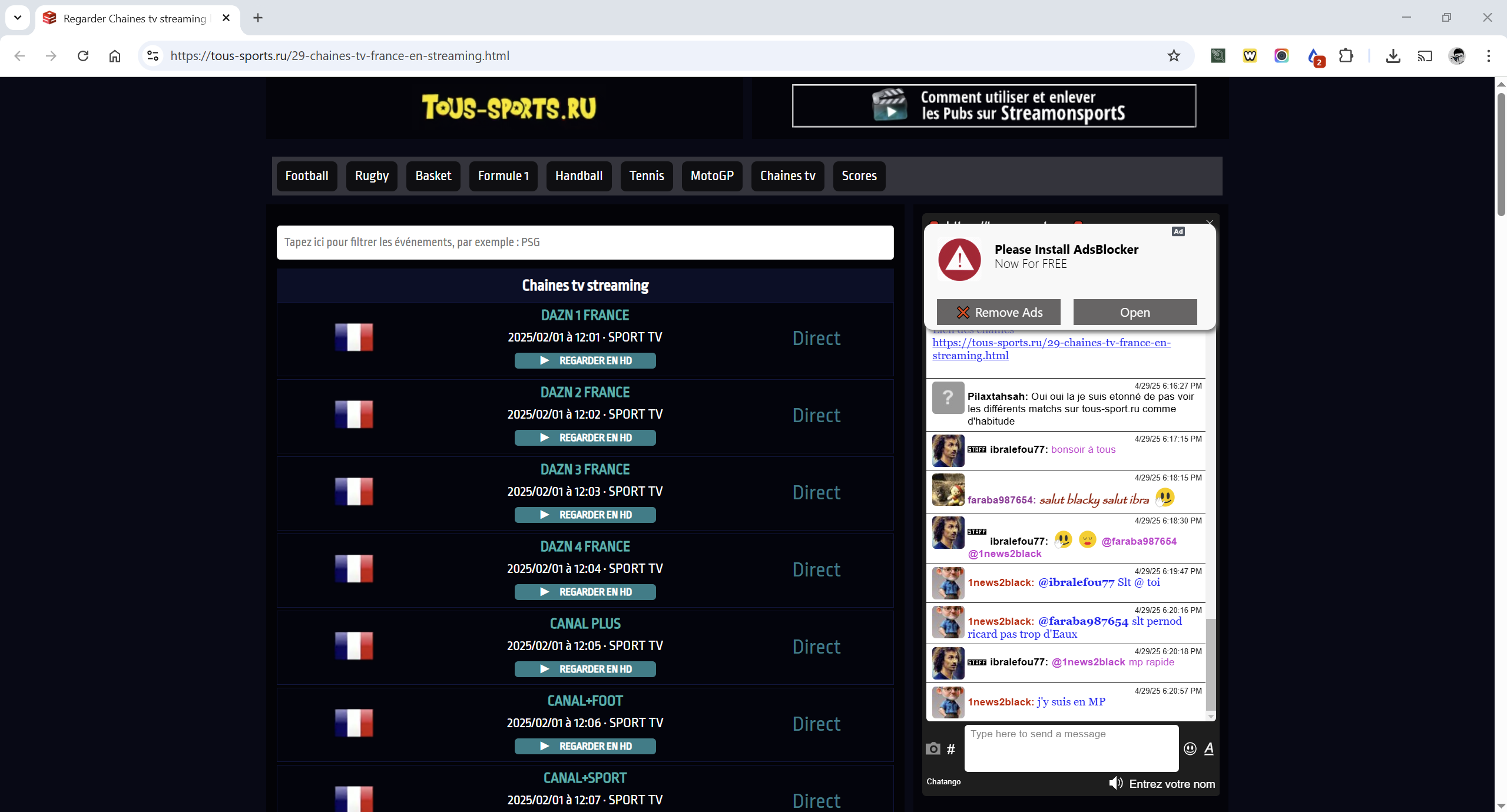
Task: Open the MotoGP category
Action: [712, 176]
